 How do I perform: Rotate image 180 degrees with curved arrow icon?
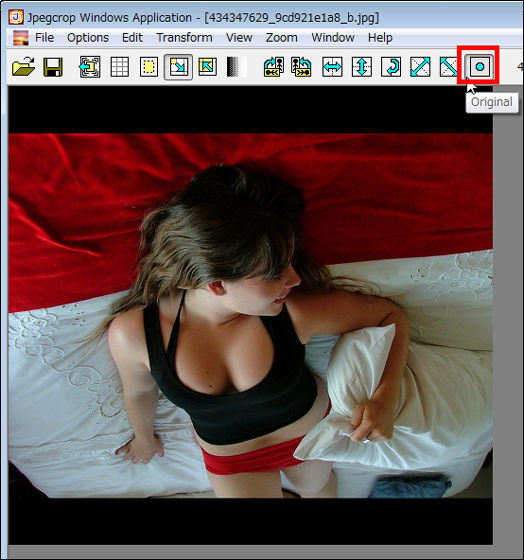(391, 67)
